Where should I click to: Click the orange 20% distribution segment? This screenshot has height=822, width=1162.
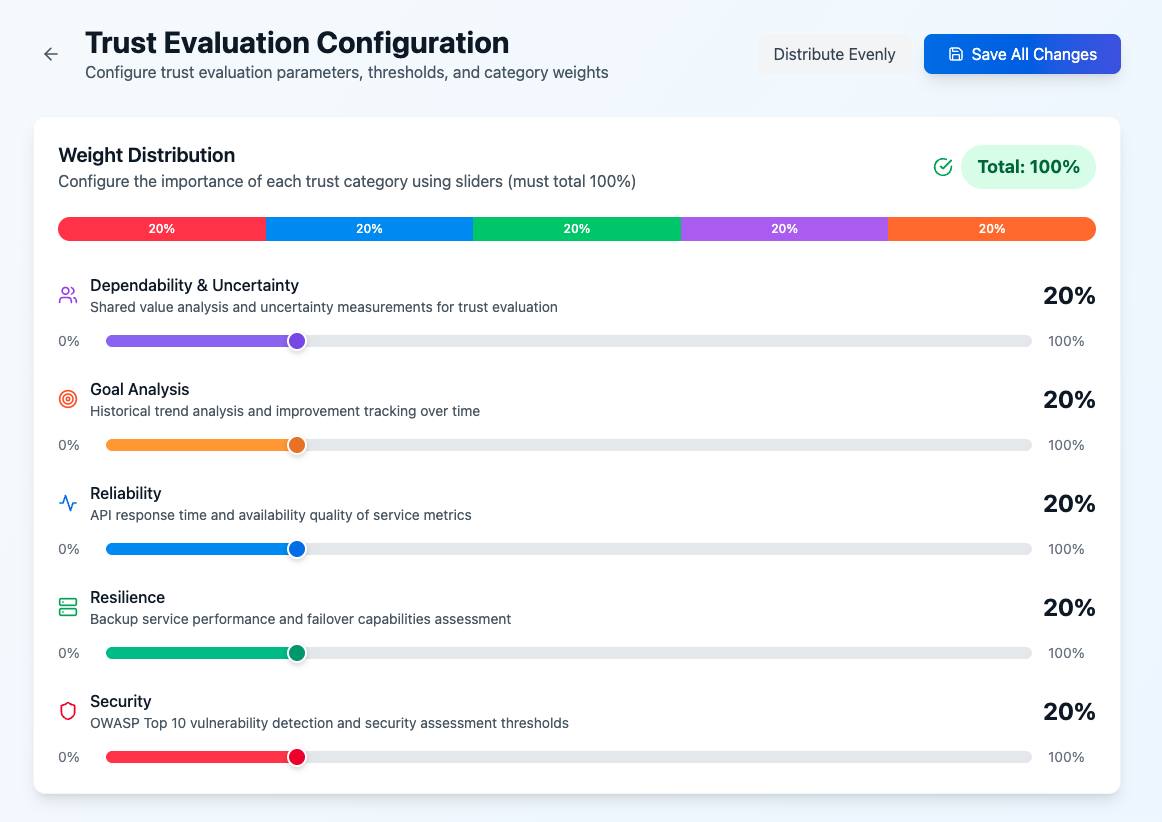point(991,229)
